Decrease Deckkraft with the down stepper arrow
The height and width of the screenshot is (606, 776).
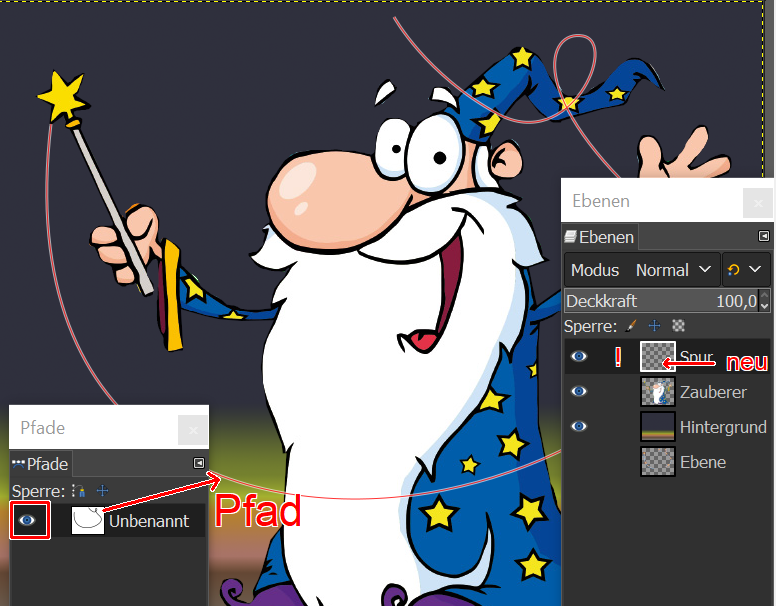tap(765, 306)
